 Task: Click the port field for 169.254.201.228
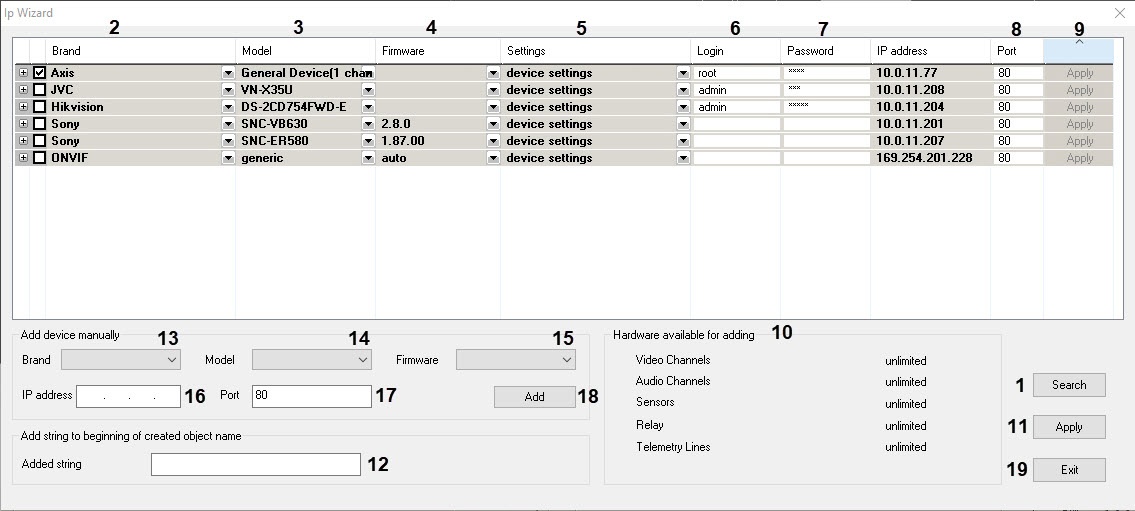coord(1018,158)
